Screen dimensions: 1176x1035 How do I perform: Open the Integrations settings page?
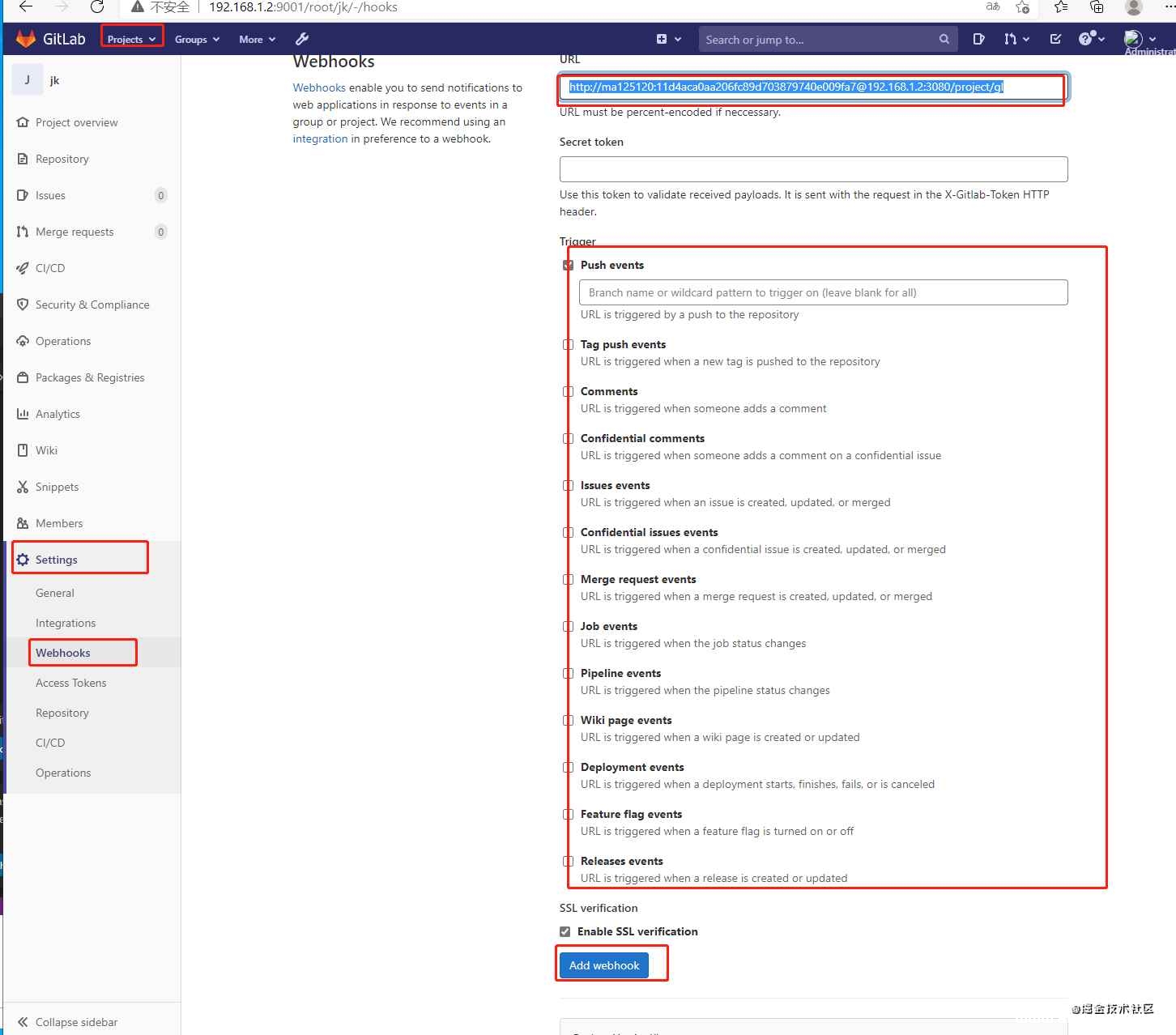pos(66,623)
